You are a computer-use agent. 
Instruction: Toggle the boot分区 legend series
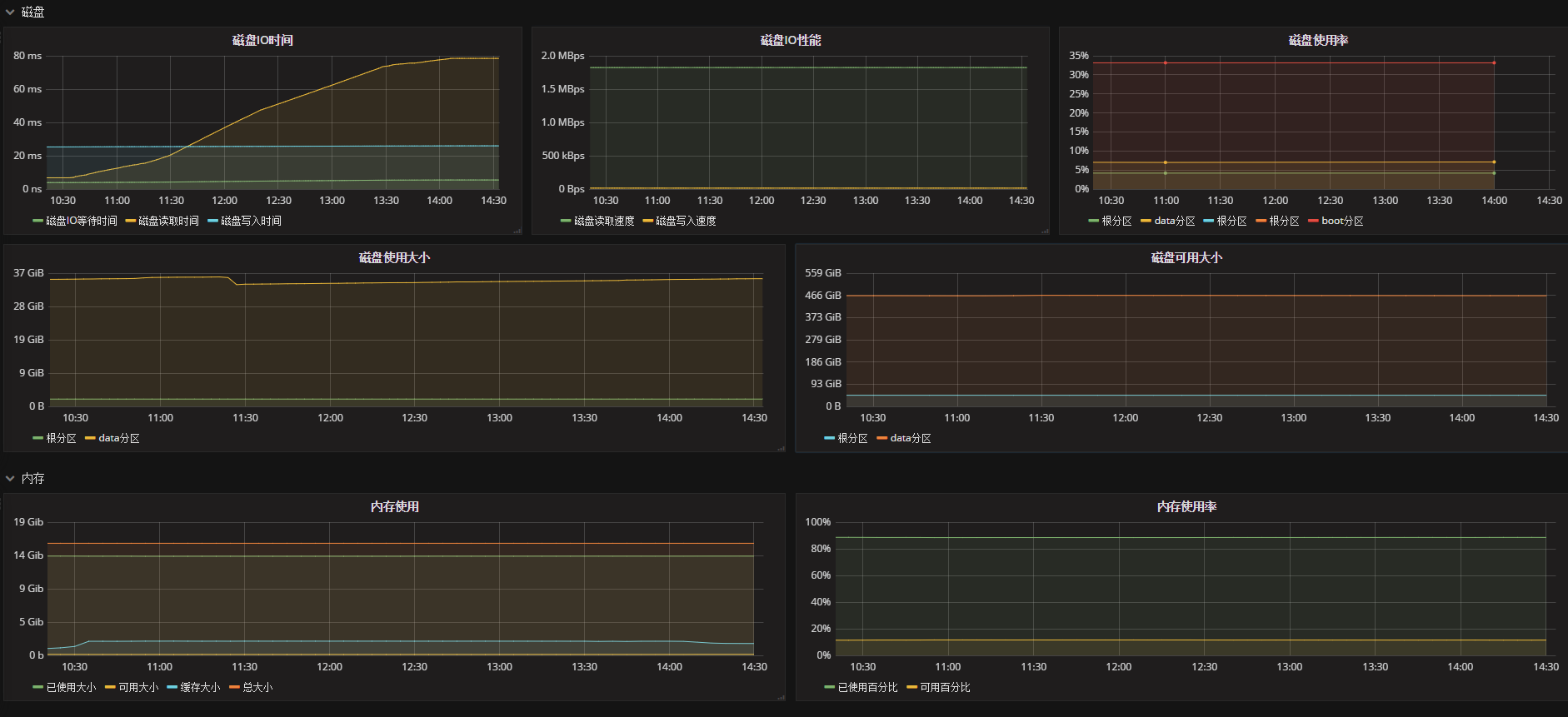tap(1342, 221)
